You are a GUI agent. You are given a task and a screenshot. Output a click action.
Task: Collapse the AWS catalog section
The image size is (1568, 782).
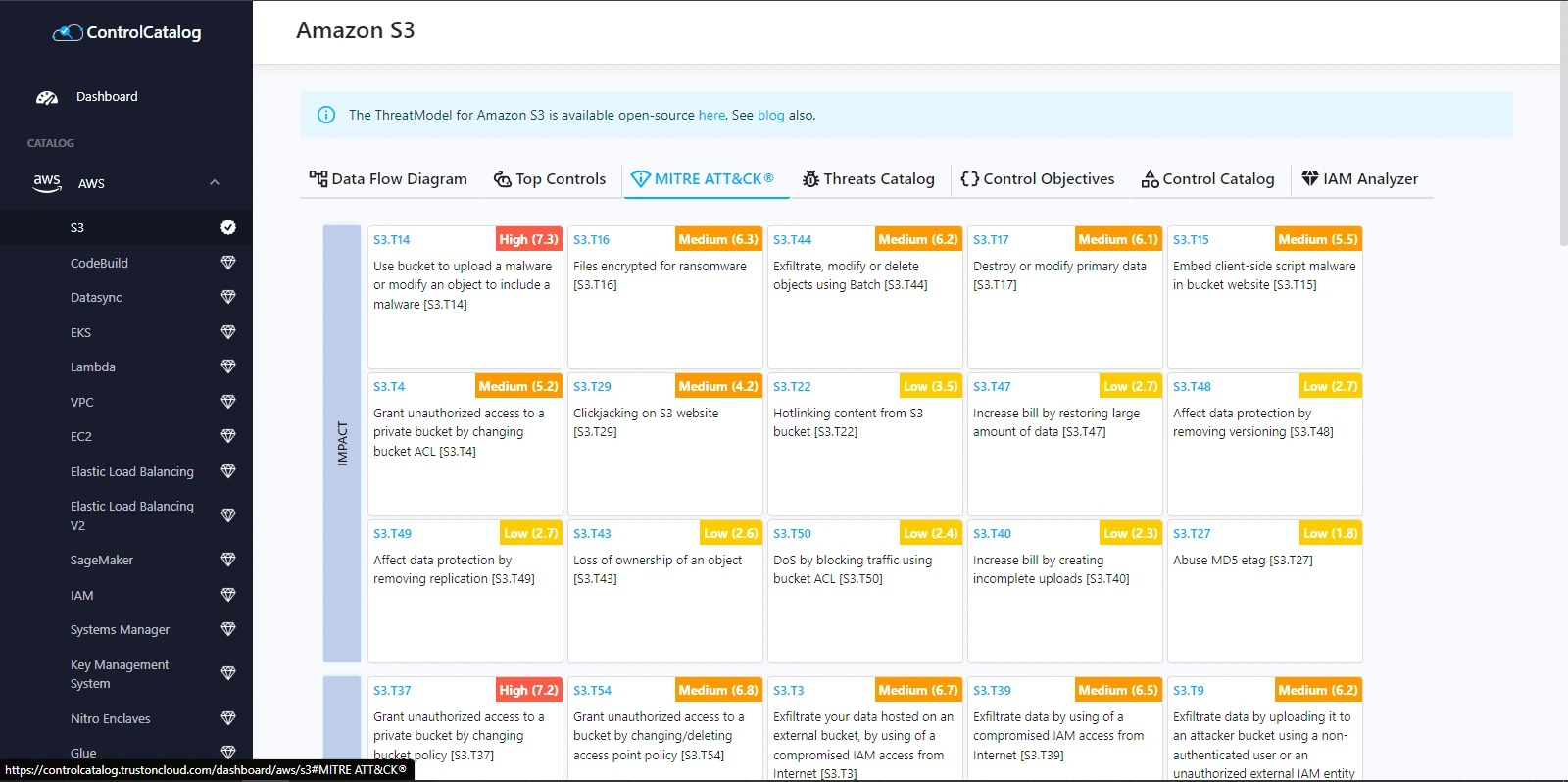pos(215,182)
